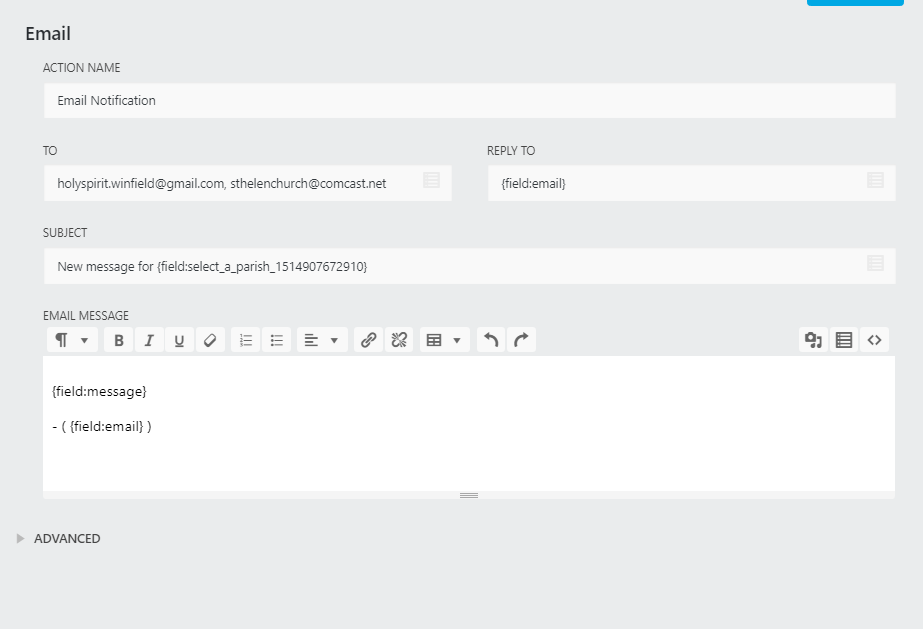
Task: Open the paragraph style dropdown
Action: click(72, 340)
